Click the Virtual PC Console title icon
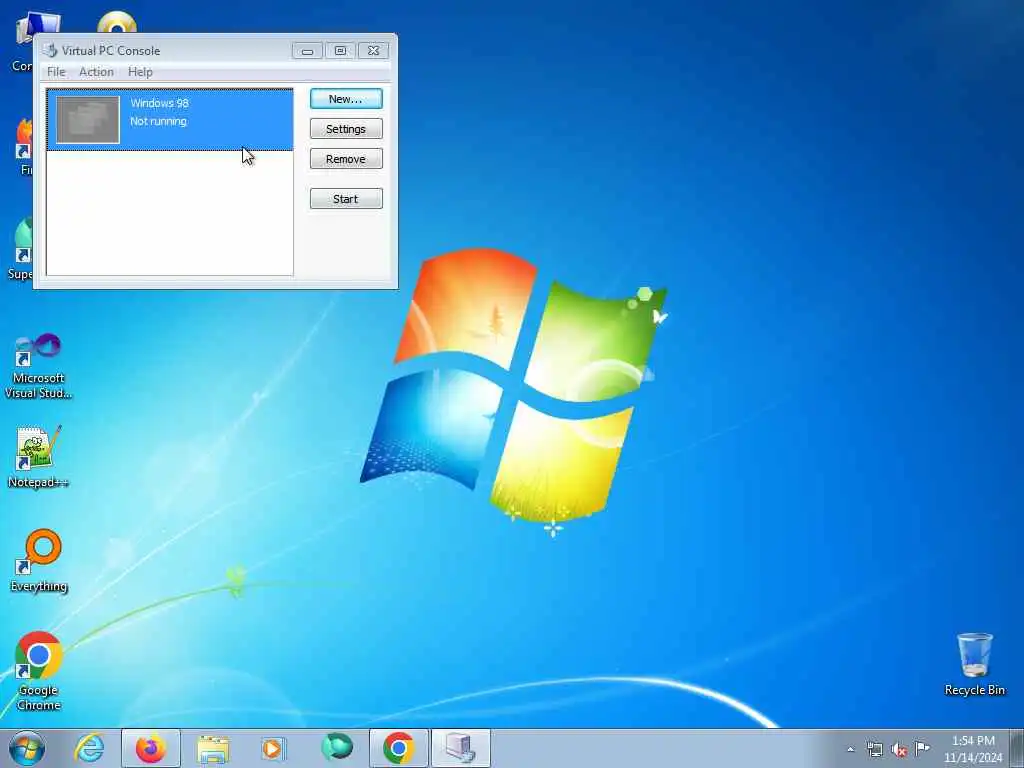This screenshot has height=768, width=1024. point(50,50)
